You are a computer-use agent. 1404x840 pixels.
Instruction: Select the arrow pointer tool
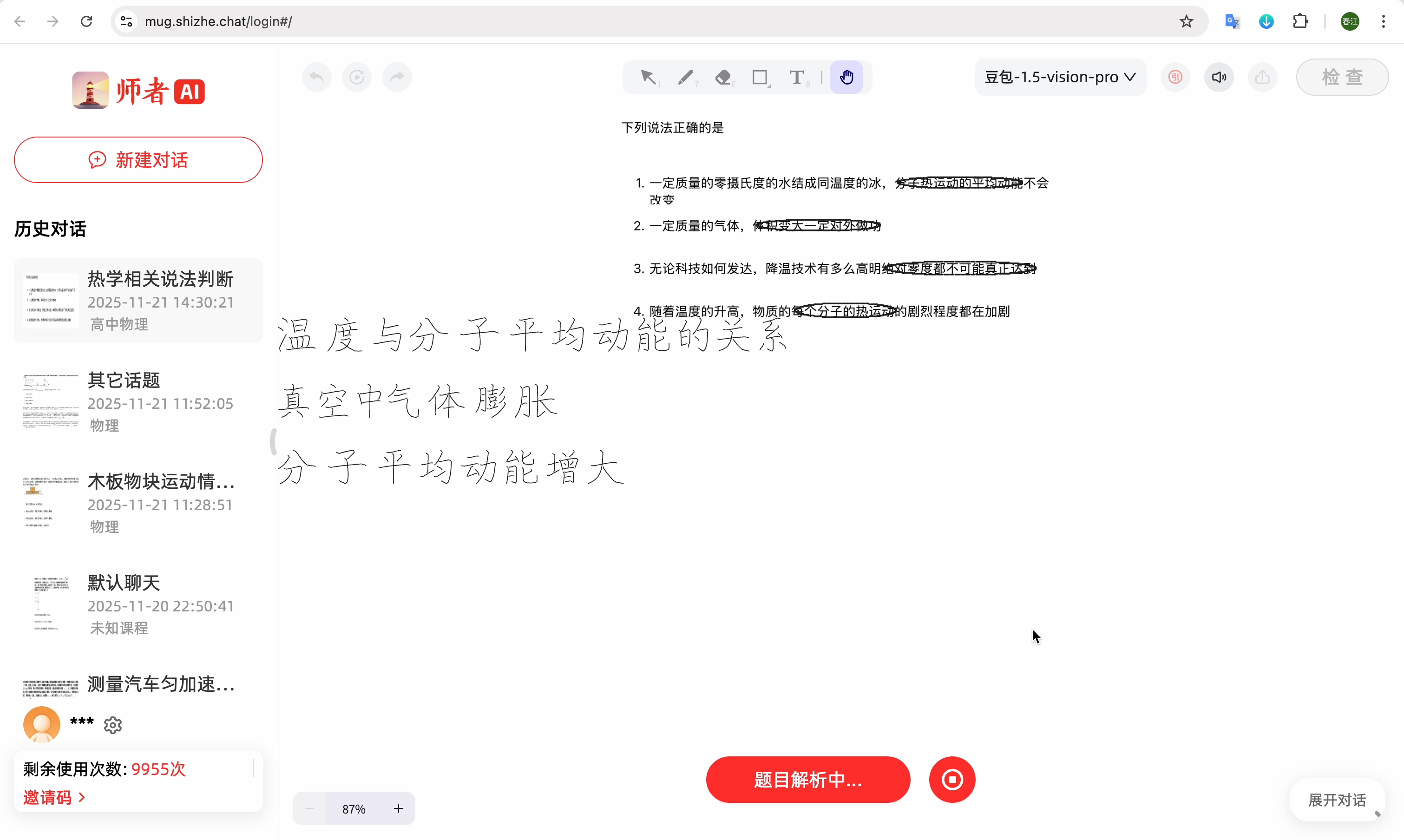tap(649, 77)
